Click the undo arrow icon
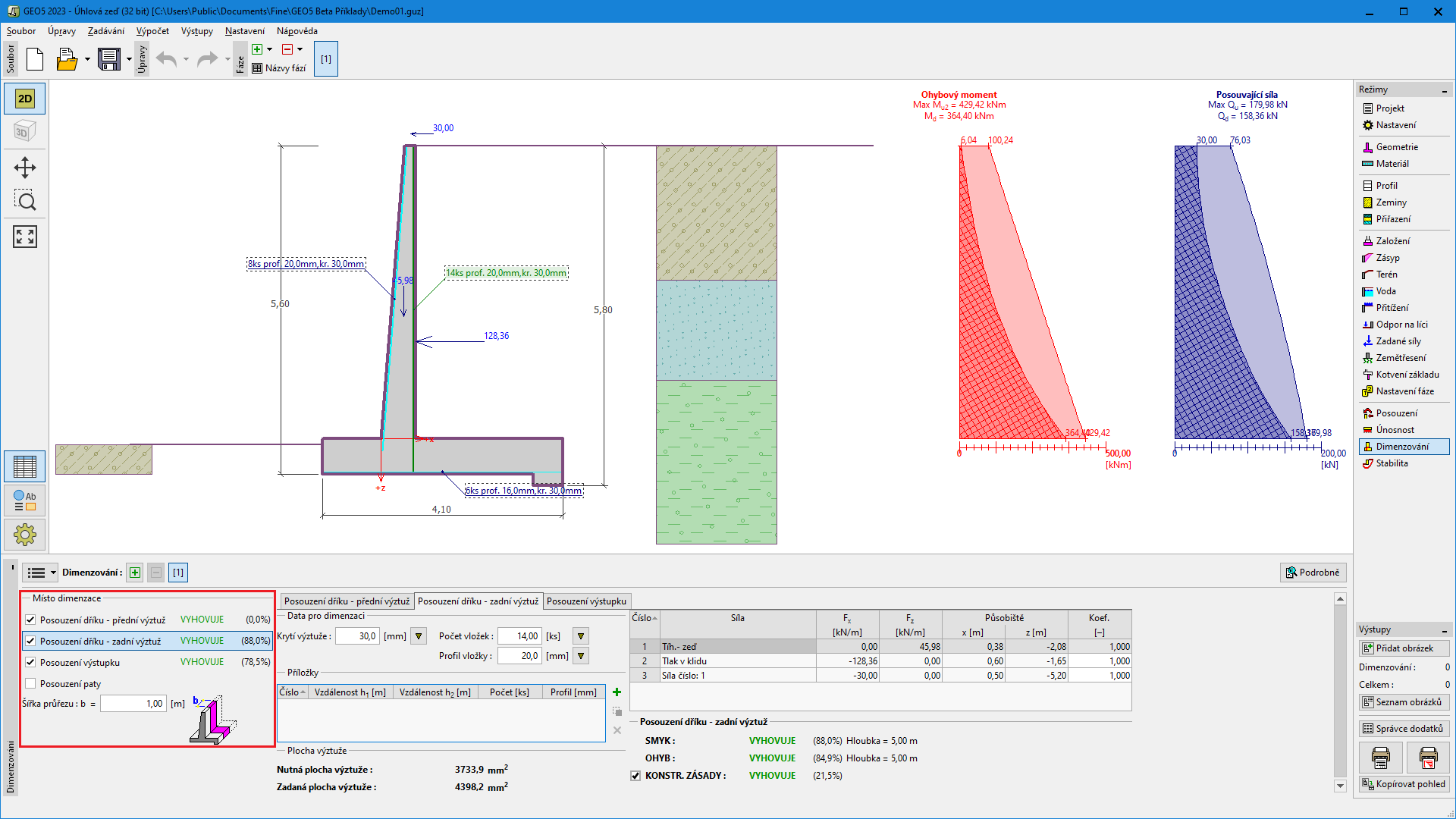This screenshot has width=1456, height=819. point(167,59)
